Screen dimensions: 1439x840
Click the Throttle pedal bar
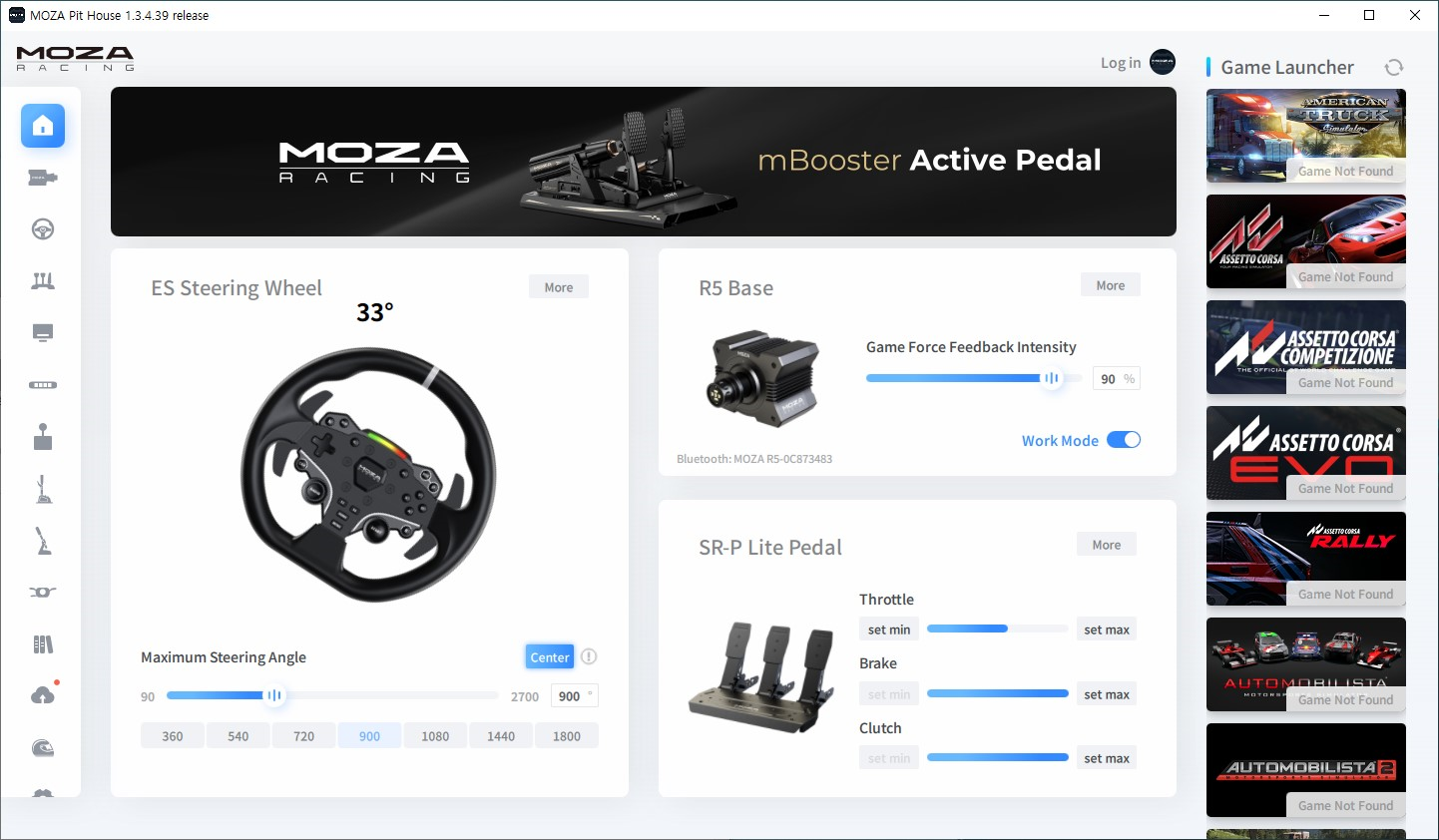pos(998,629)
